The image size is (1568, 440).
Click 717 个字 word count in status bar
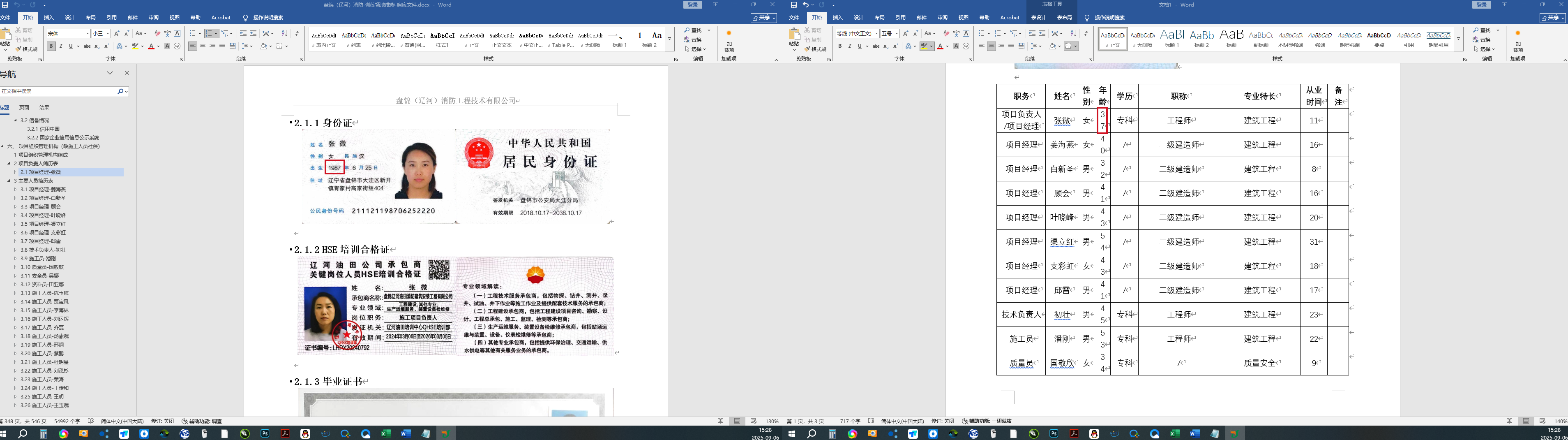tap(850, 421)
